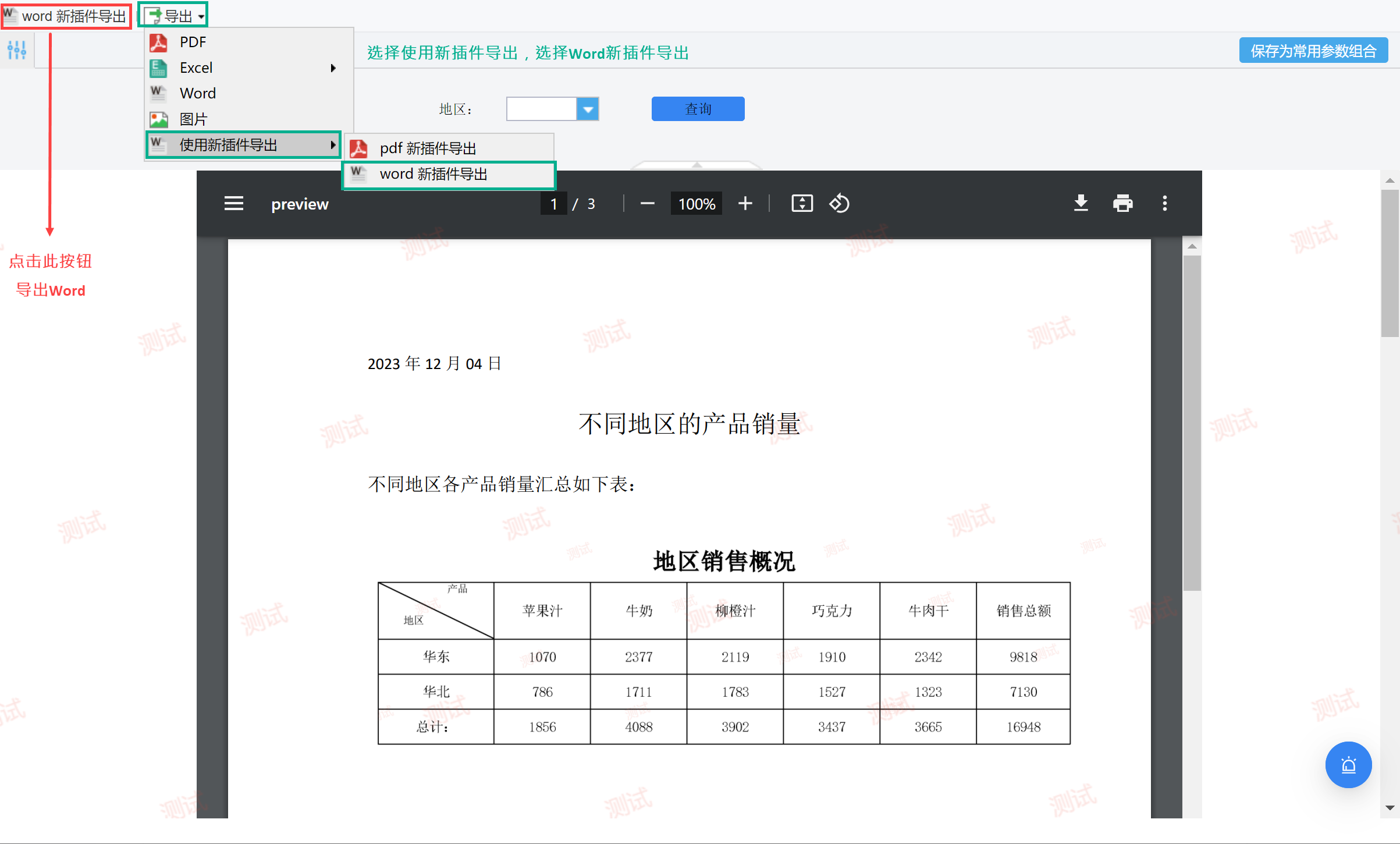Select PDF in the export menu
Viewport: 1400px width, 844px height.
coord(193,42)
